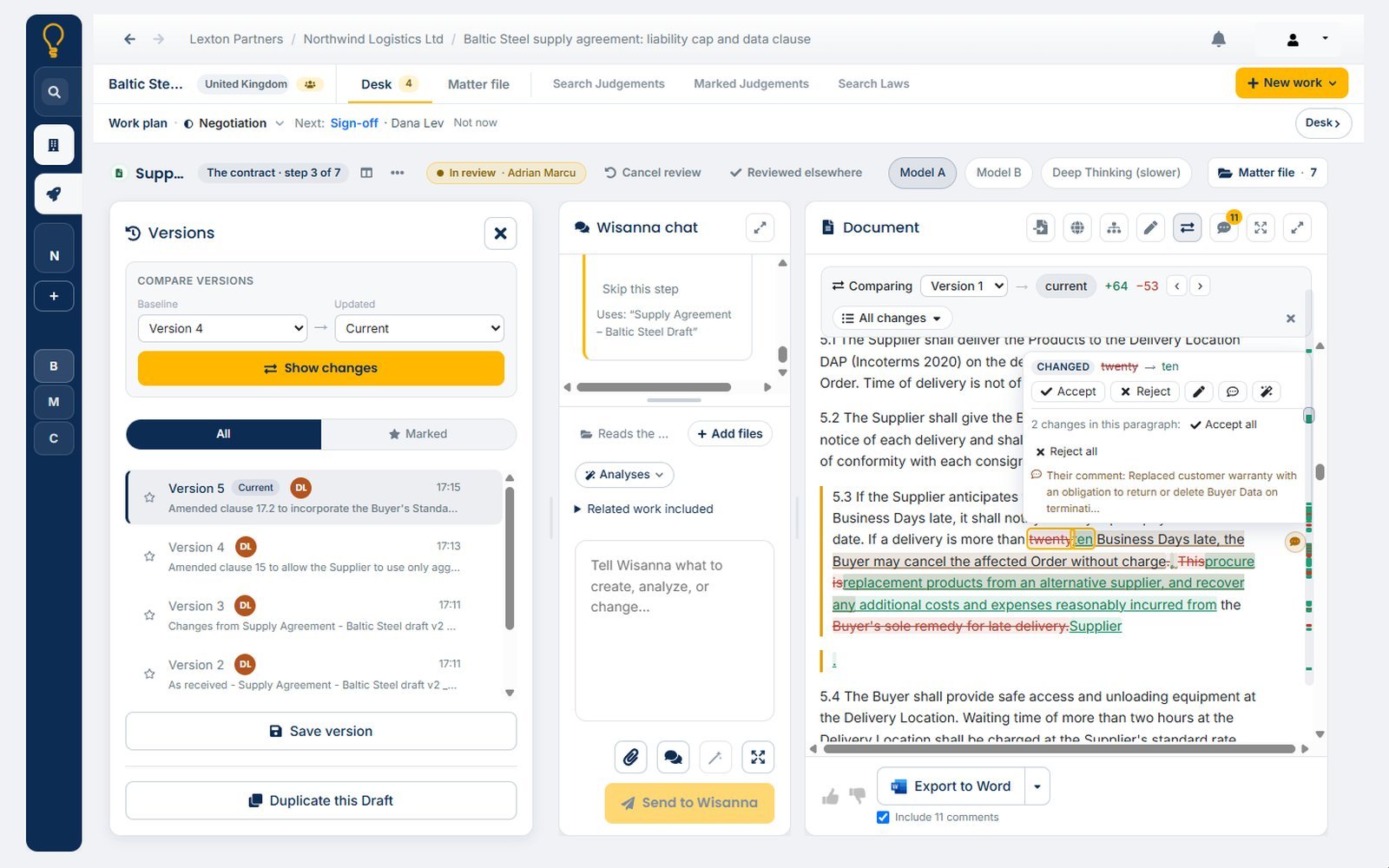This screenshot has width=1389, height=868.
Task: Toggle the Include 11 comments checkbox
Action: pos(883,817)
